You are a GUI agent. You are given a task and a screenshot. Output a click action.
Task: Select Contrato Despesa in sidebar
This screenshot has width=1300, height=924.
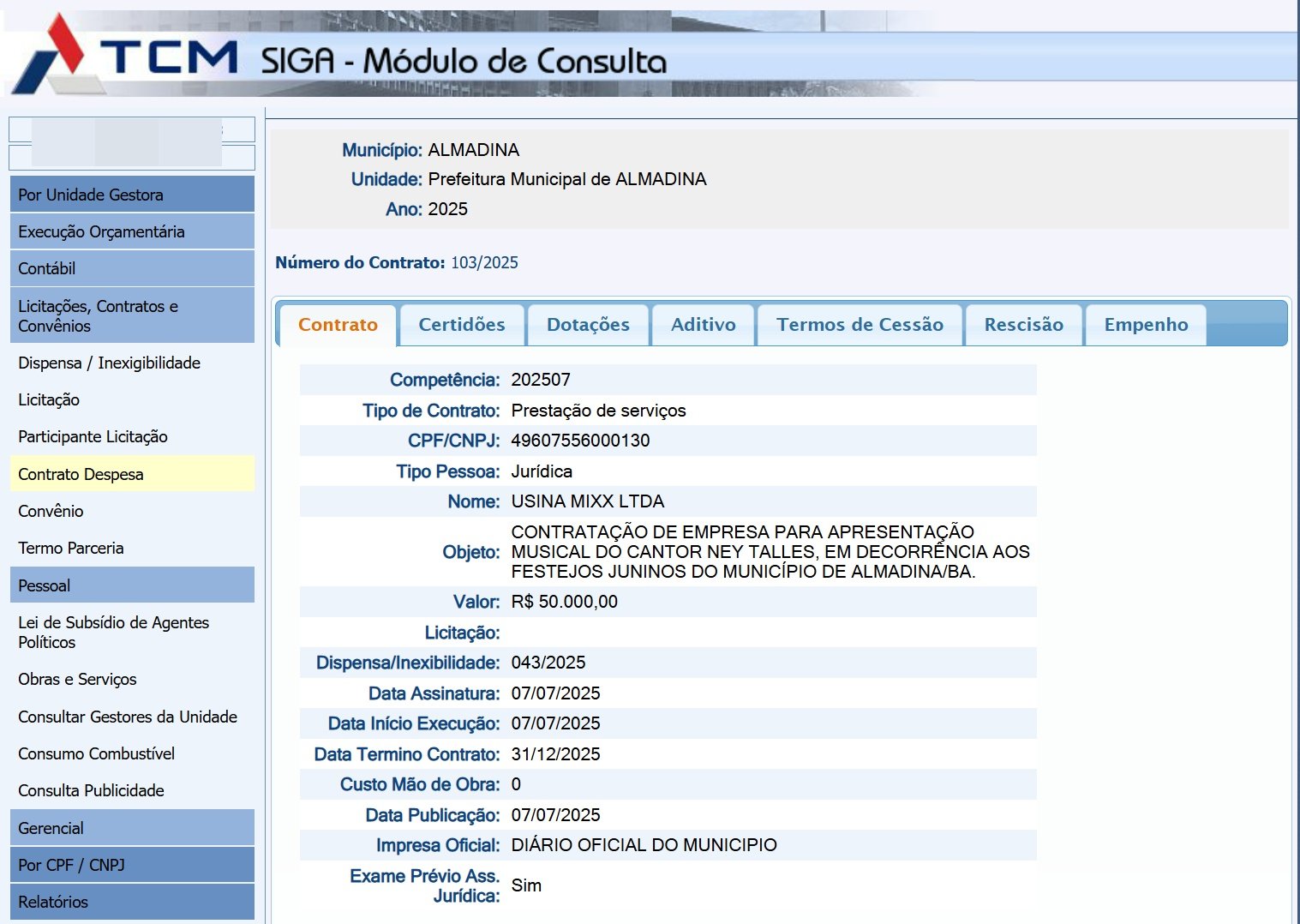click(132, 474)
